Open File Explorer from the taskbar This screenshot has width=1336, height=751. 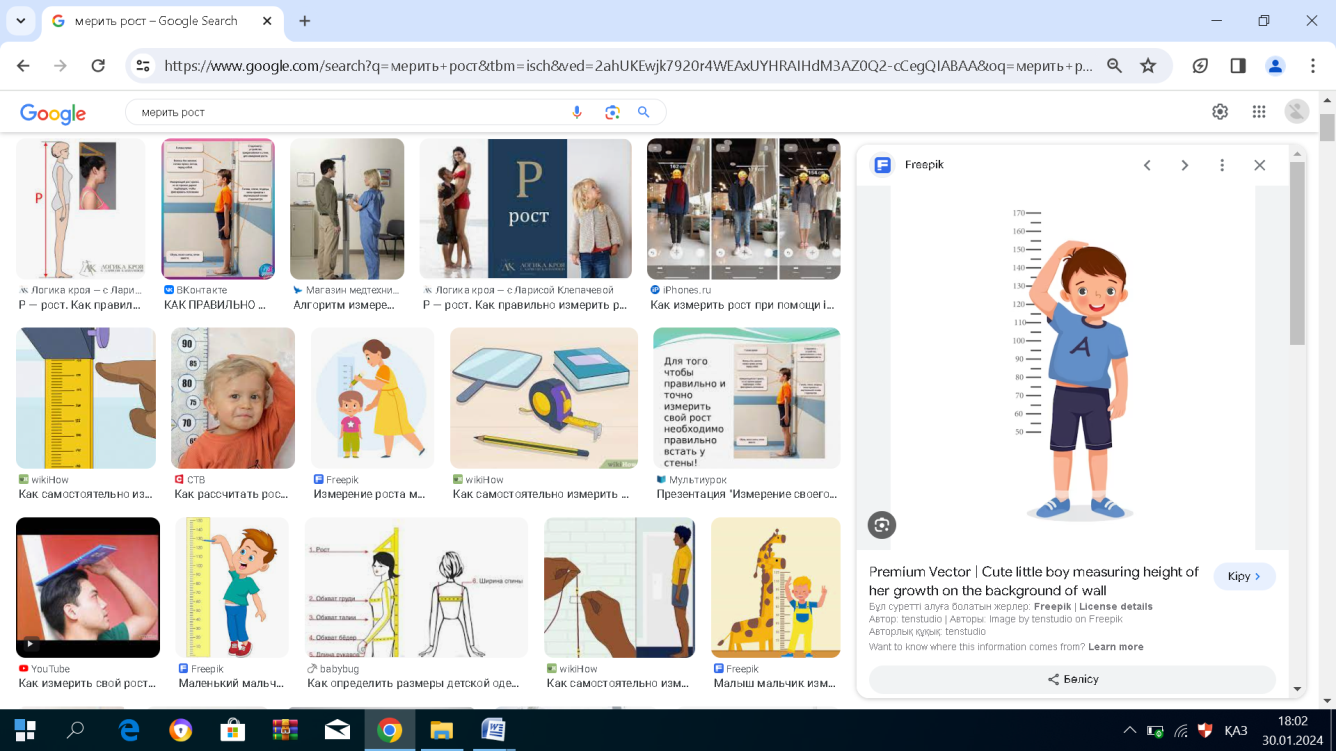click(x=441, y=730)
